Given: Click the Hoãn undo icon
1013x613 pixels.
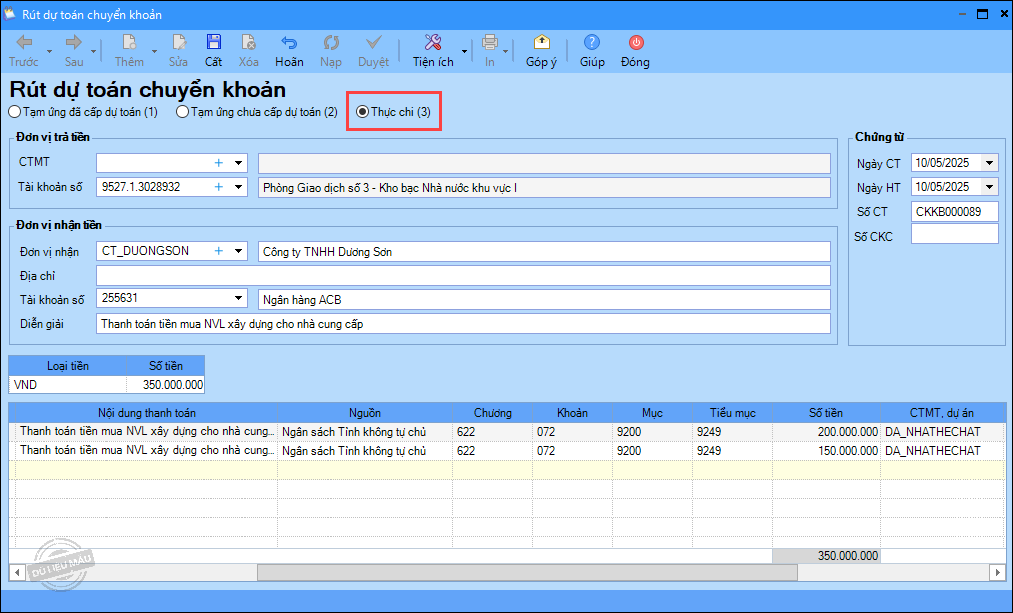Looking at the screenshot, I should (289, 42).
